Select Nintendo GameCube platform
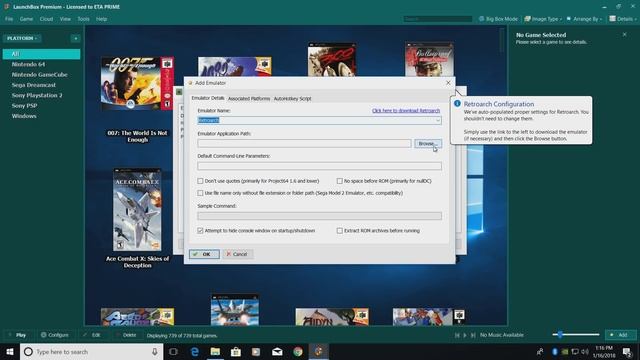Screen dimensions: 640x360 [40, 75]
